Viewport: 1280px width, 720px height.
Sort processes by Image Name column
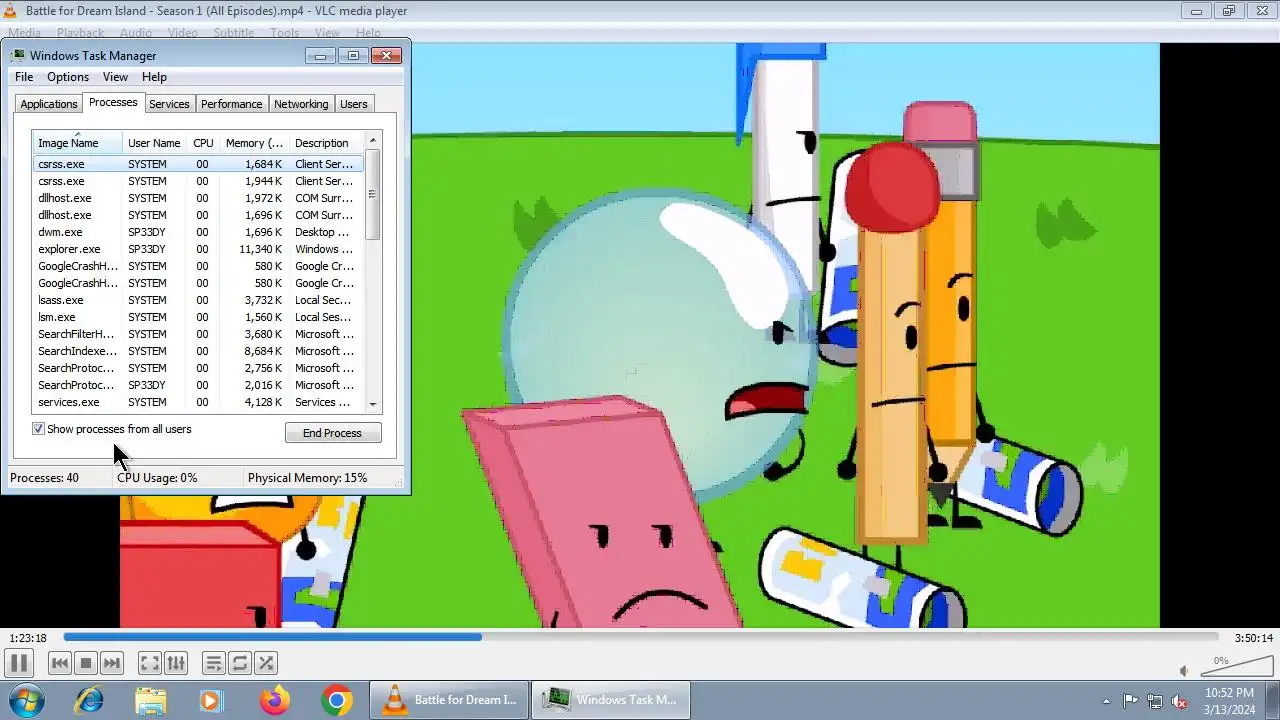pos(77,143)
